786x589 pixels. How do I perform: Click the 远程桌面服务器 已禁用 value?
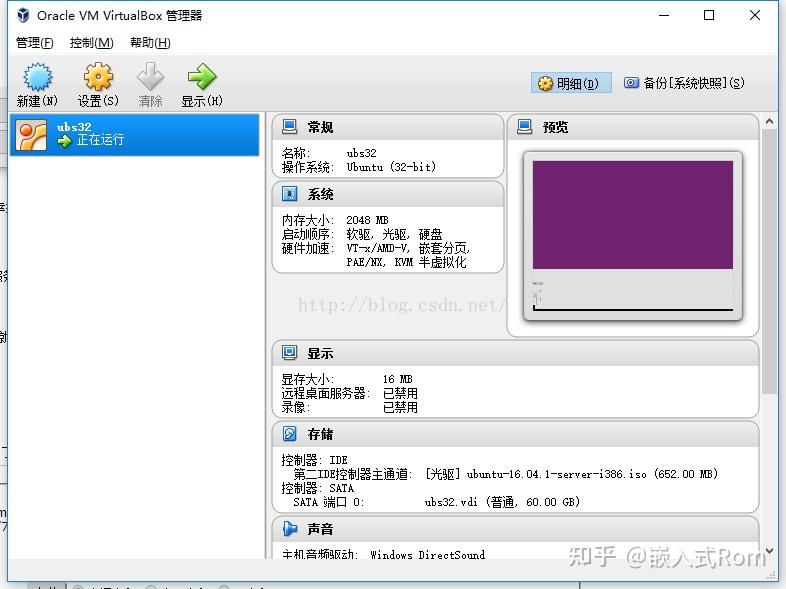click(x=400, y=393)
